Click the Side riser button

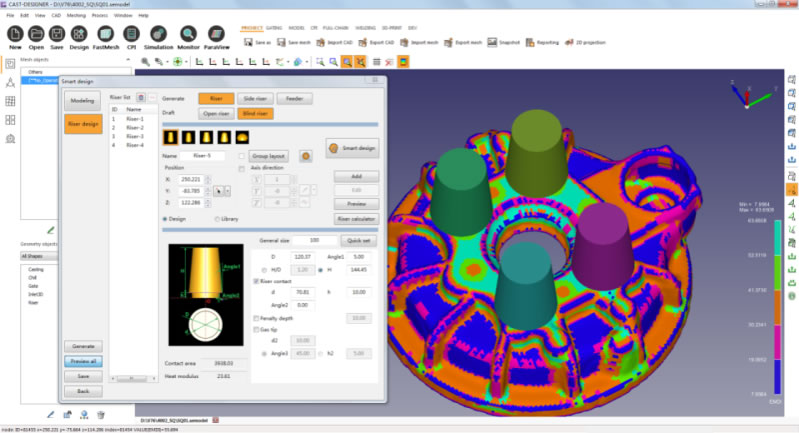(x=255, y=99)
